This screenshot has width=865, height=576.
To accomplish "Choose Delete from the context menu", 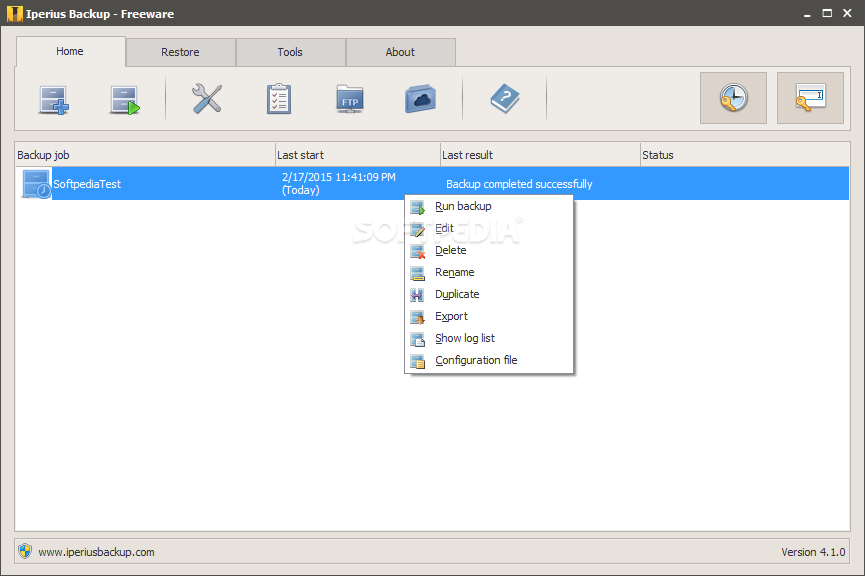I will coord(489,250).
